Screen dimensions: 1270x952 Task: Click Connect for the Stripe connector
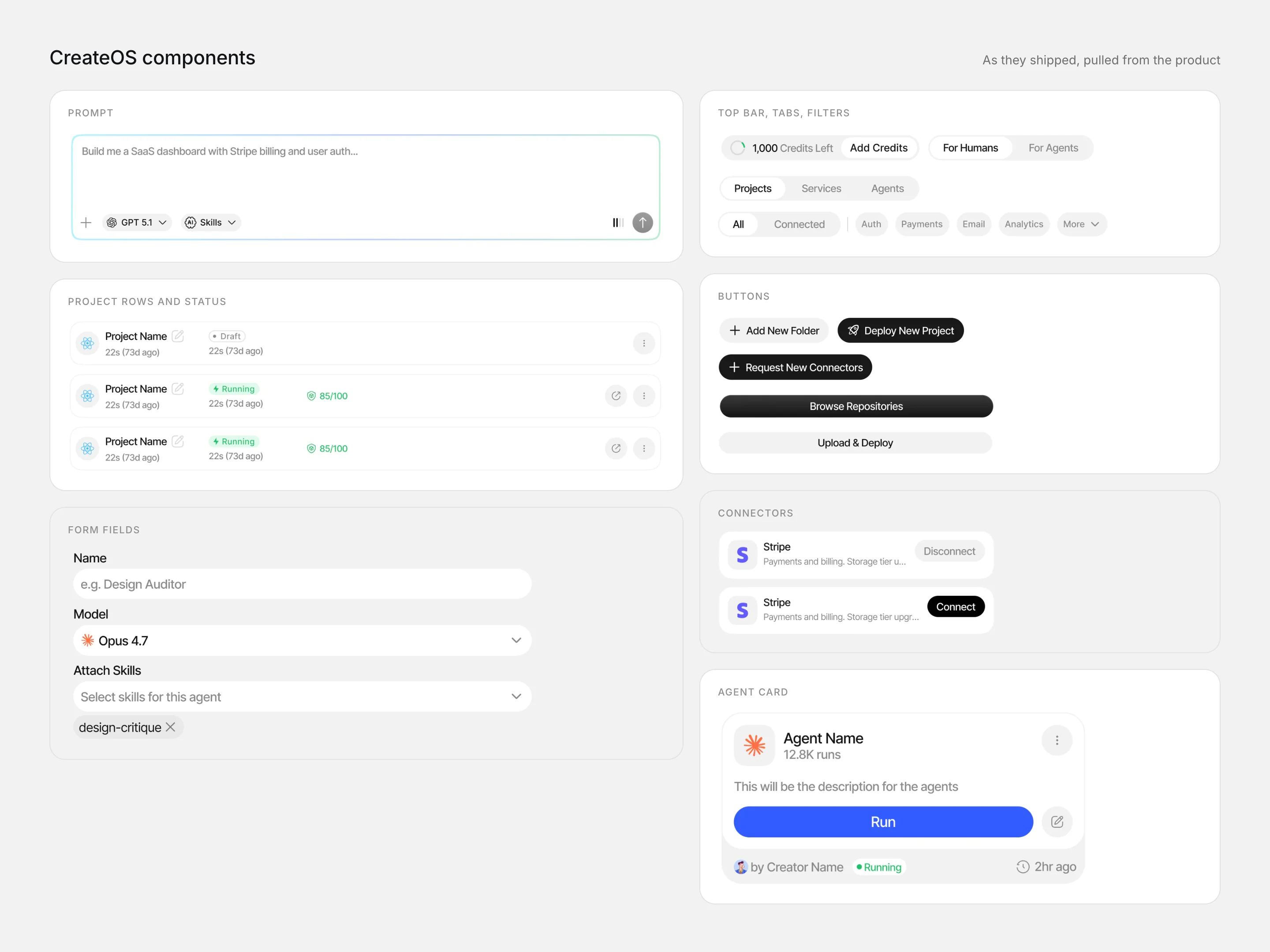[956, 607]
